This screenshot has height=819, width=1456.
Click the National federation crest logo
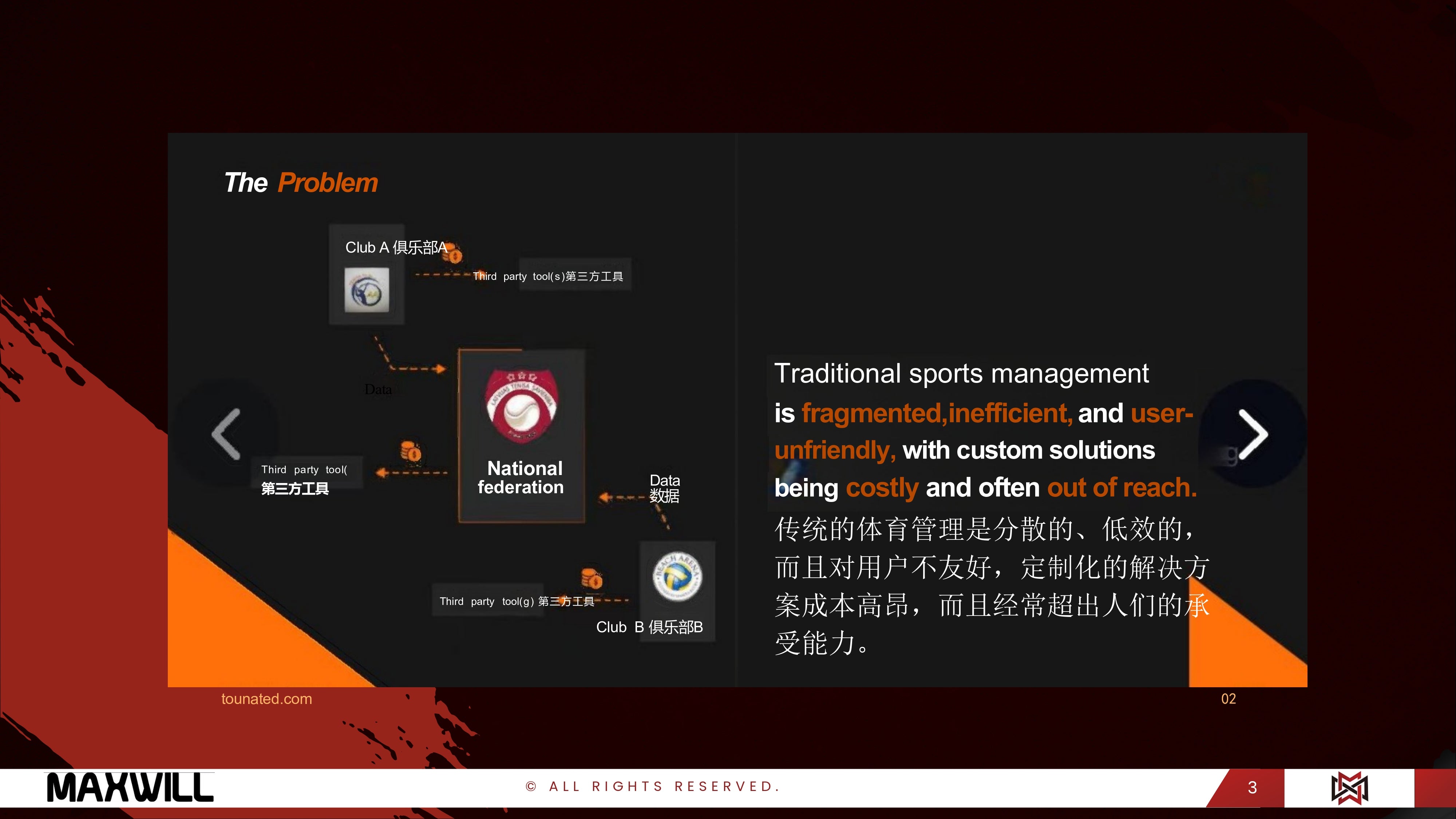(521, 406)
